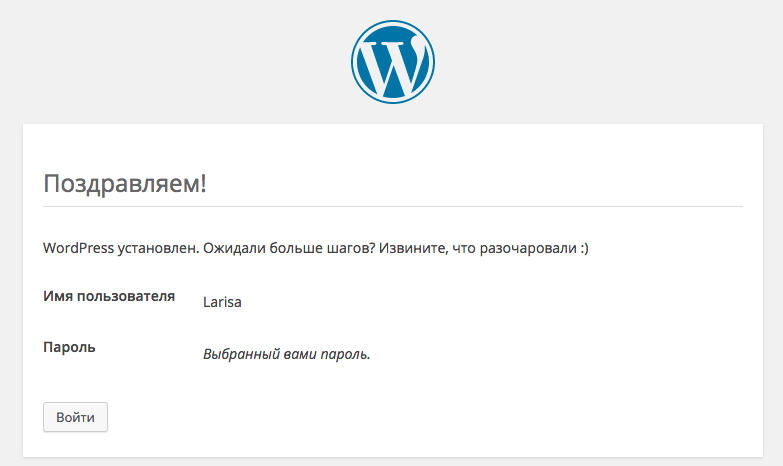
Task: Click the smiley at the message end
Action: coord(582,247)
